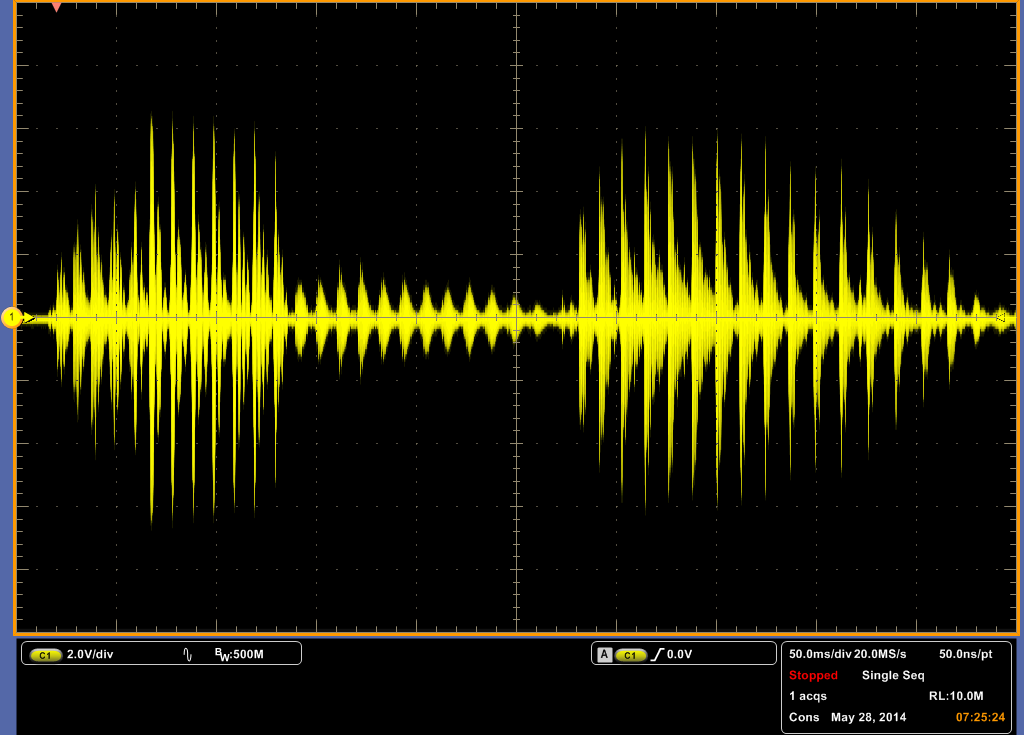Viewport: 1024px width, 736px height.
Task: Click the May 28, 2014 date
Action: [869, 717]
